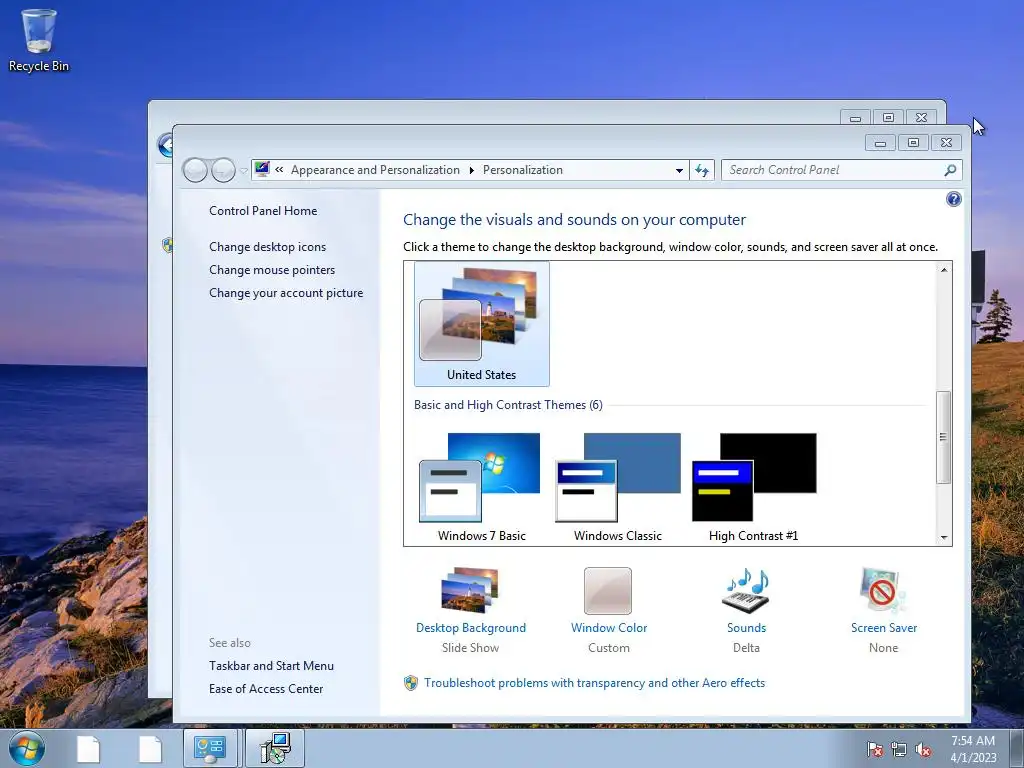
Task: Click the search magnifier icon
Action: click(x=950, y=170)
